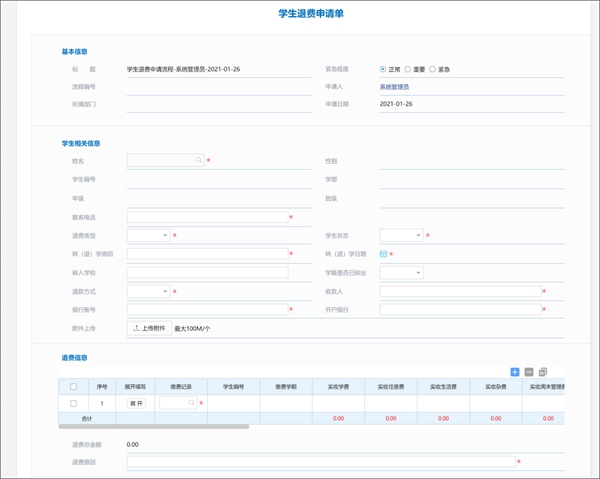
Task: Open the 退费类型 dropdown
Action: (148, 235)
